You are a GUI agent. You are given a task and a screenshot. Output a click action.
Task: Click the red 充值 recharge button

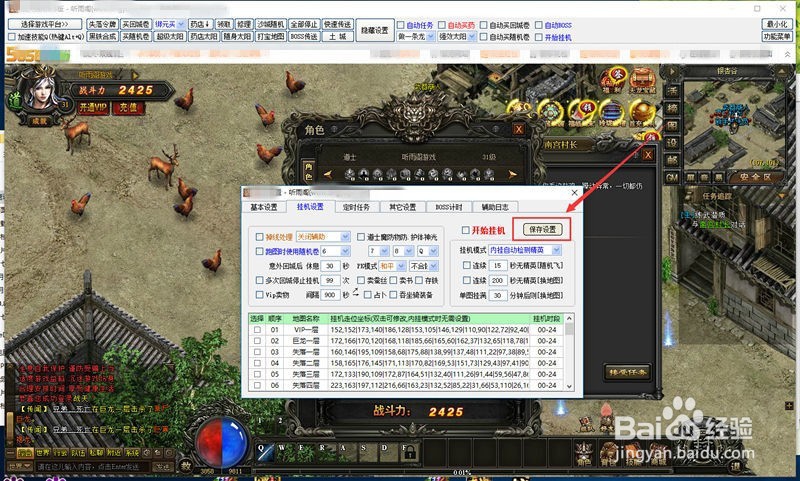pos(129,108)
